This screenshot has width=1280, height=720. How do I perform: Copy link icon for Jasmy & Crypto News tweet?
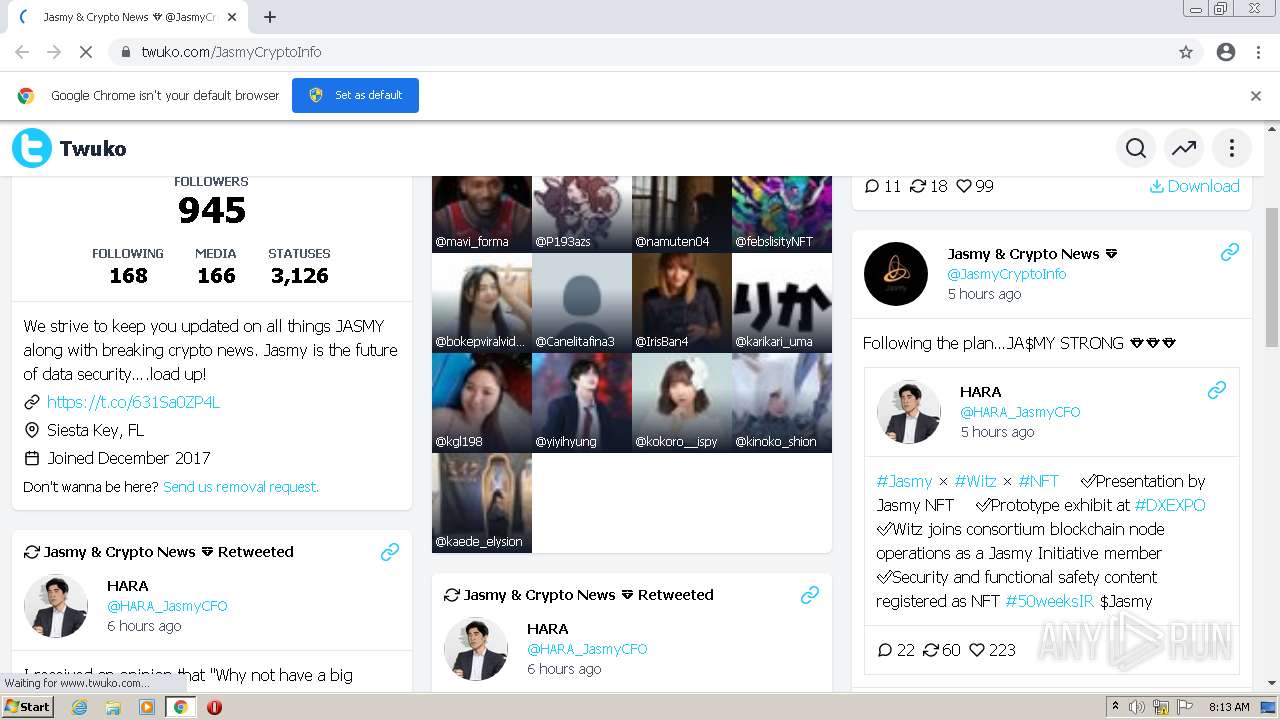point(1230,252)
